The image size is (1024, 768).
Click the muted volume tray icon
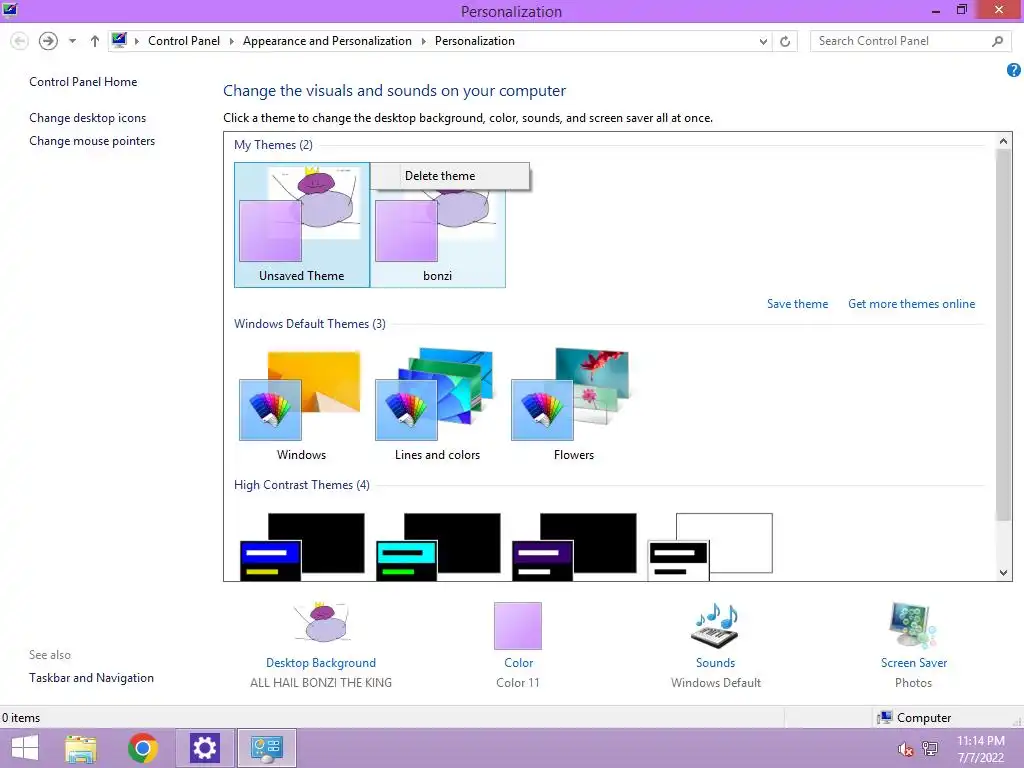pos(905,749)
